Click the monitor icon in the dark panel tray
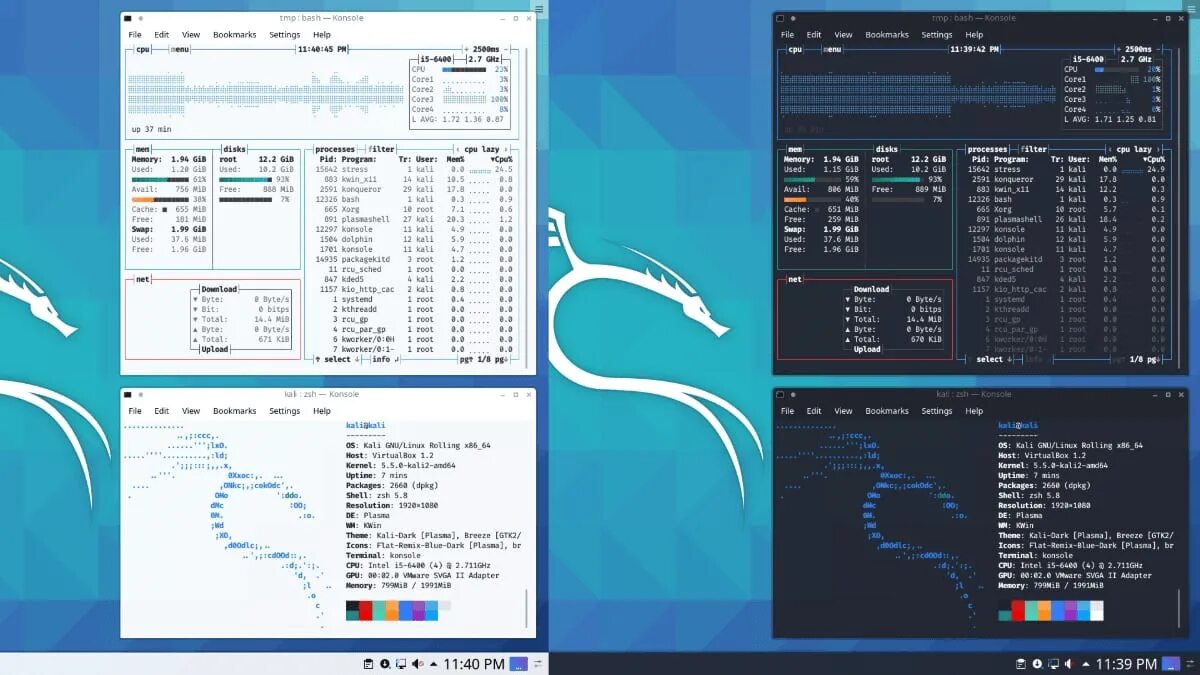The width and height of the screenshot is (1200, 675). [1053, 664]
